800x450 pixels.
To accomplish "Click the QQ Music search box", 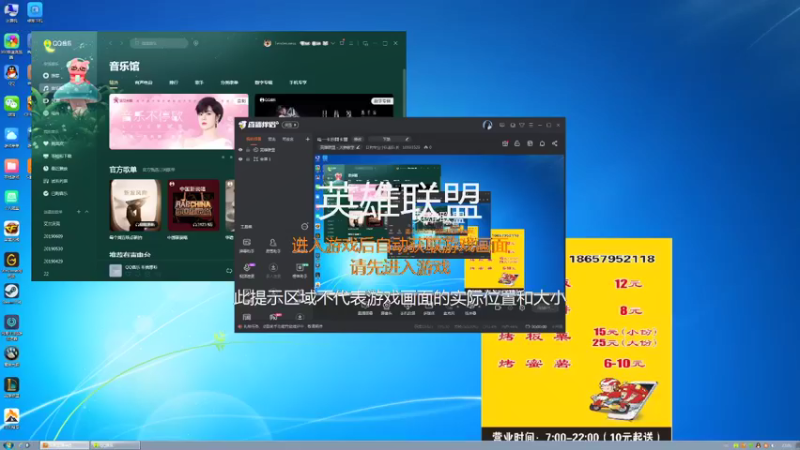I will click(159, 43).
